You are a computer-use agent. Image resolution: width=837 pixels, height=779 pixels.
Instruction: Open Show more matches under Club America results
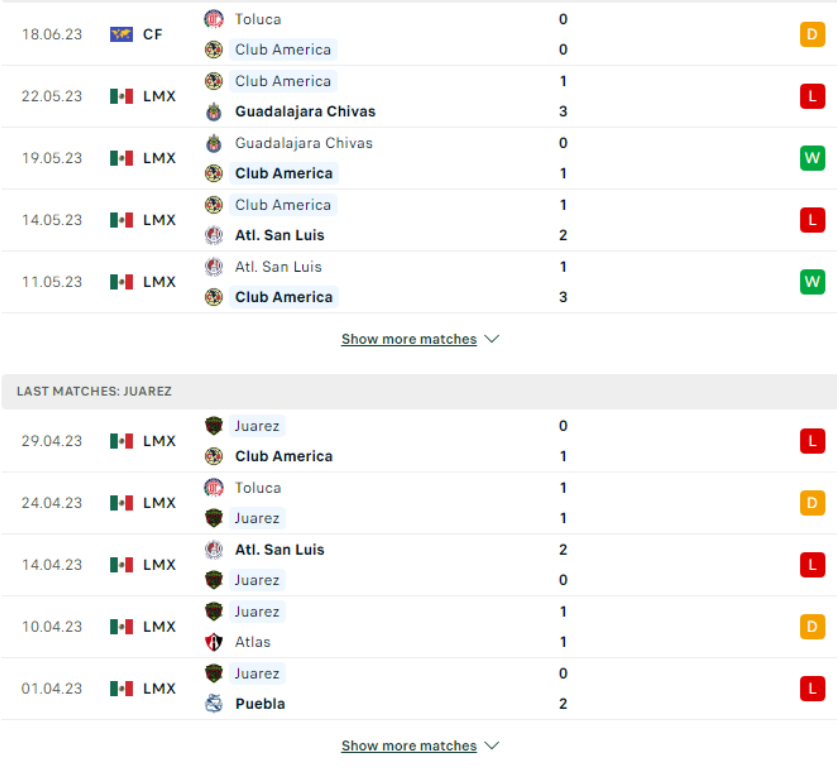409,338
